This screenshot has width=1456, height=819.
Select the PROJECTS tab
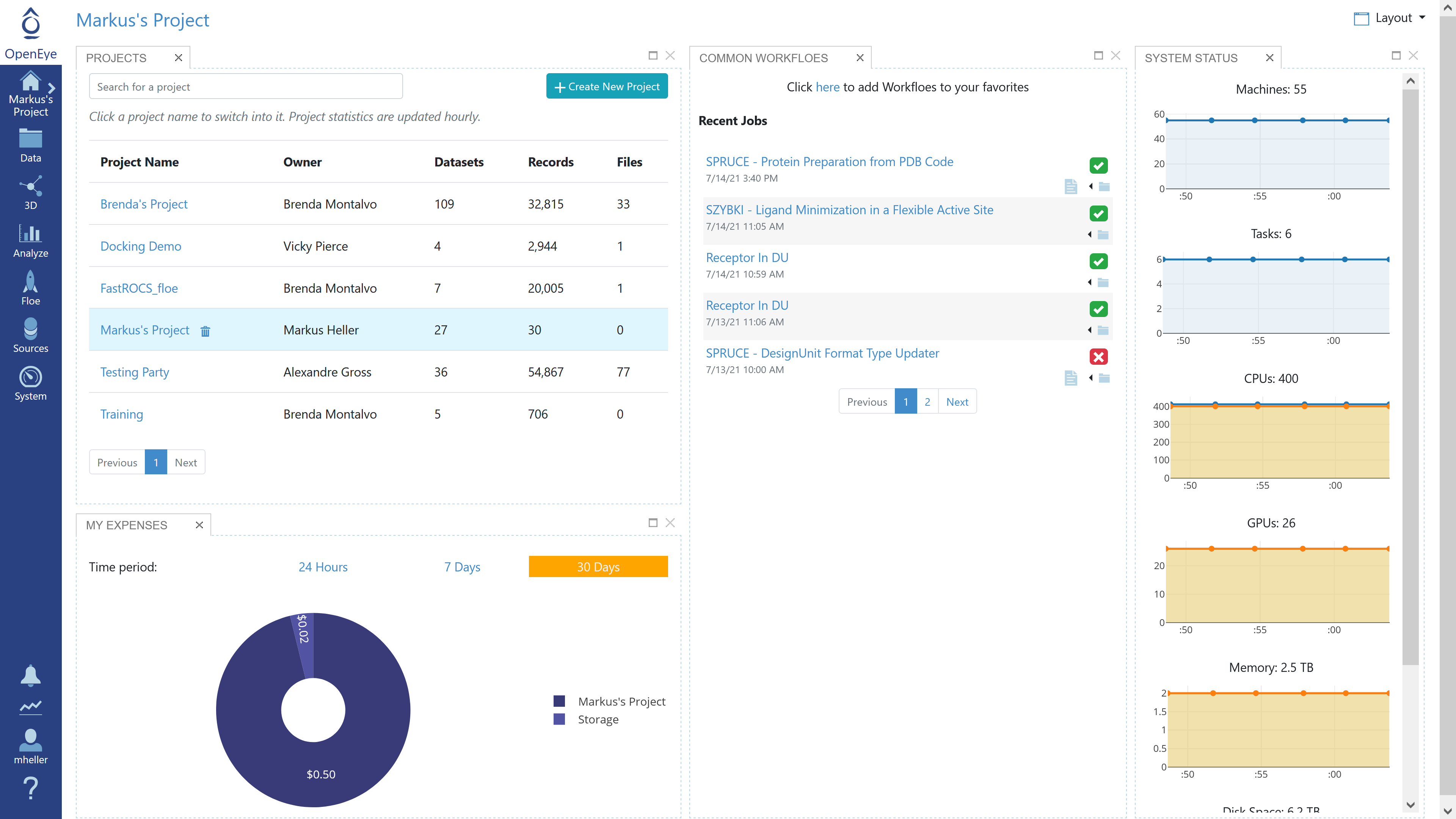[116, 58]
